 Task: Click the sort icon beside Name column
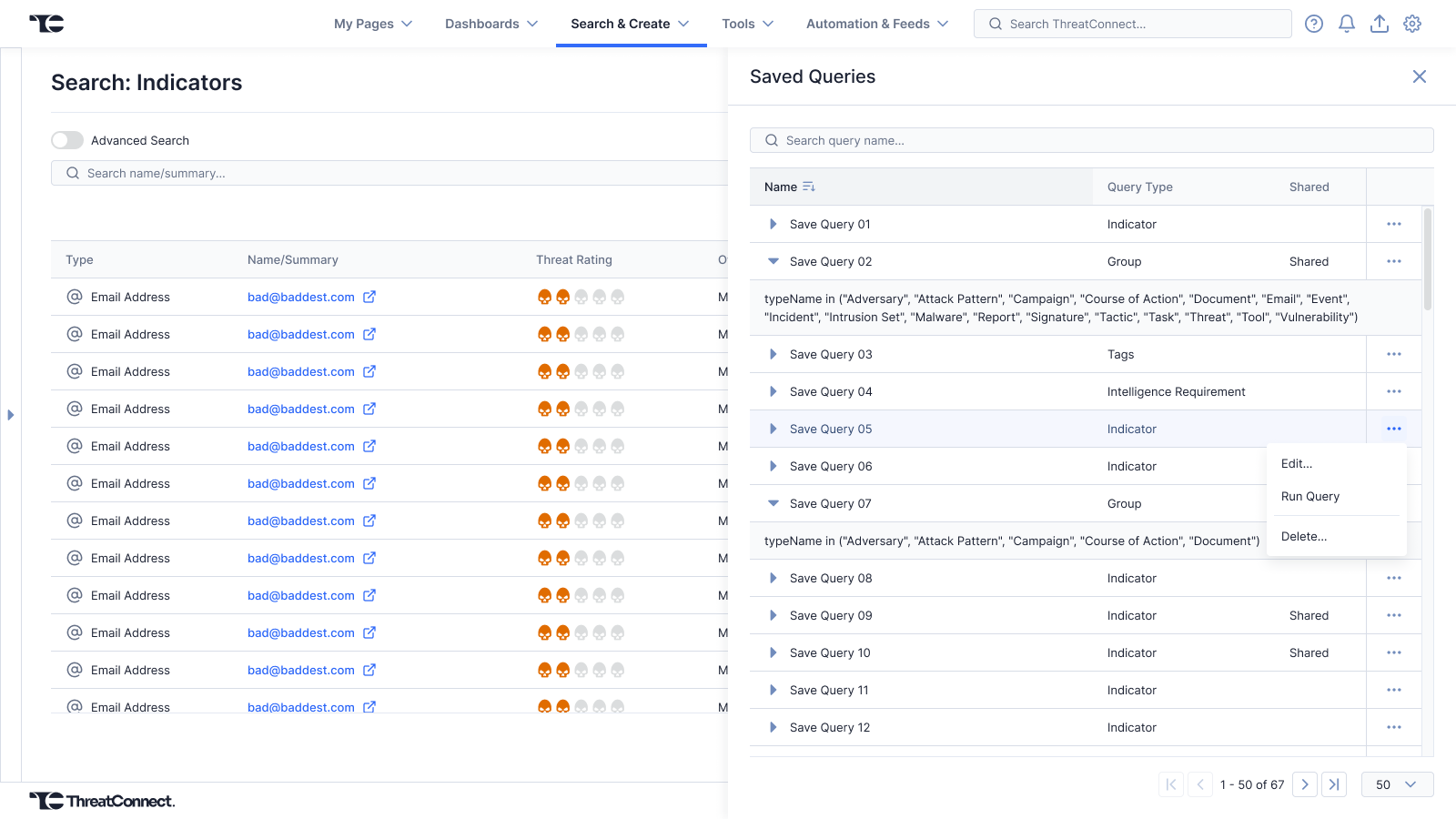(808, 187)
